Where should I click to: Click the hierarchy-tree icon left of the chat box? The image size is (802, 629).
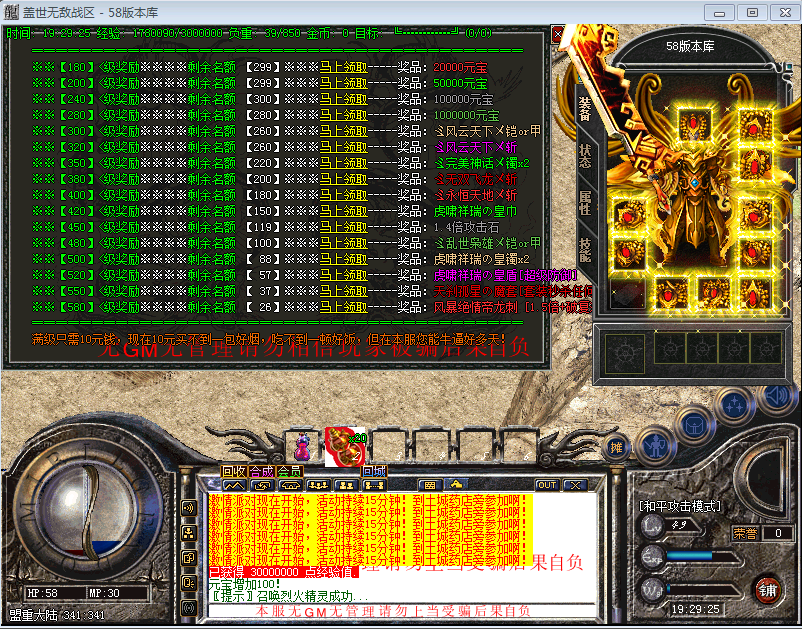coord(189,533)
